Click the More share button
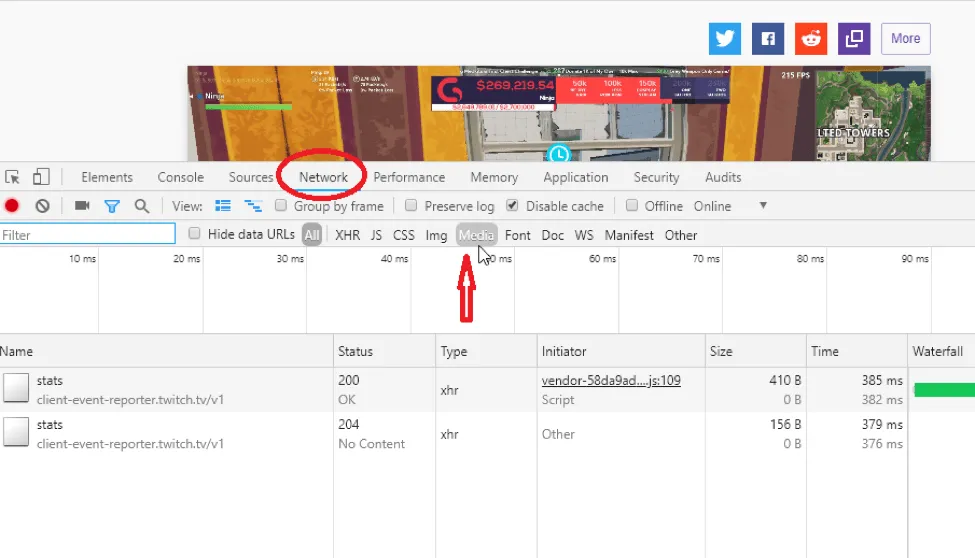 pyautogui.click(x=905, y=39)
